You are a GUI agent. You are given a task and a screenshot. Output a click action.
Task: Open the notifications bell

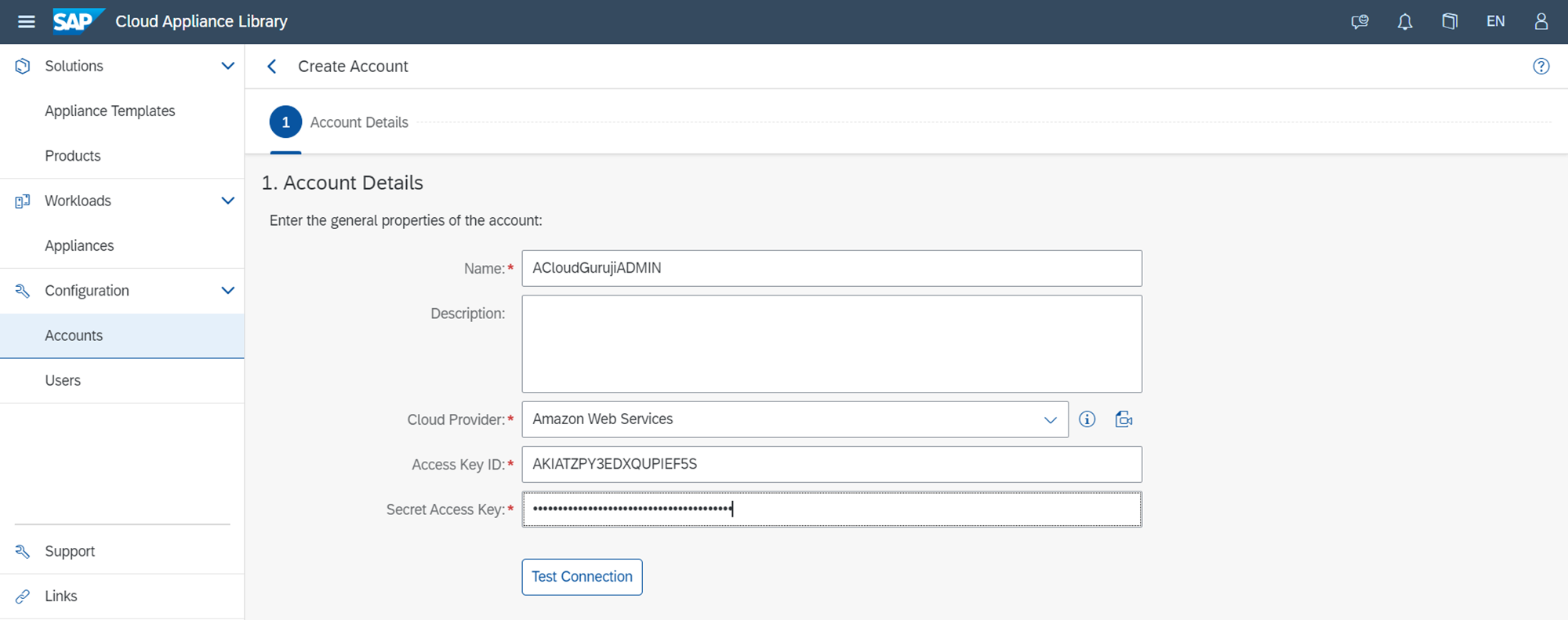pyautogui.click(x=1405, y=22)
